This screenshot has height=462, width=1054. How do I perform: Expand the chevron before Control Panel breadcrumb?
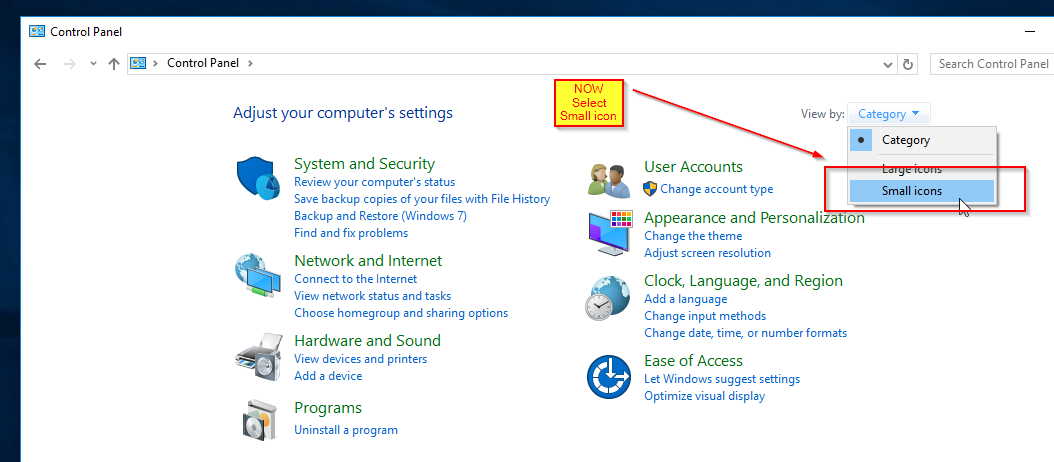coord(155,63)
